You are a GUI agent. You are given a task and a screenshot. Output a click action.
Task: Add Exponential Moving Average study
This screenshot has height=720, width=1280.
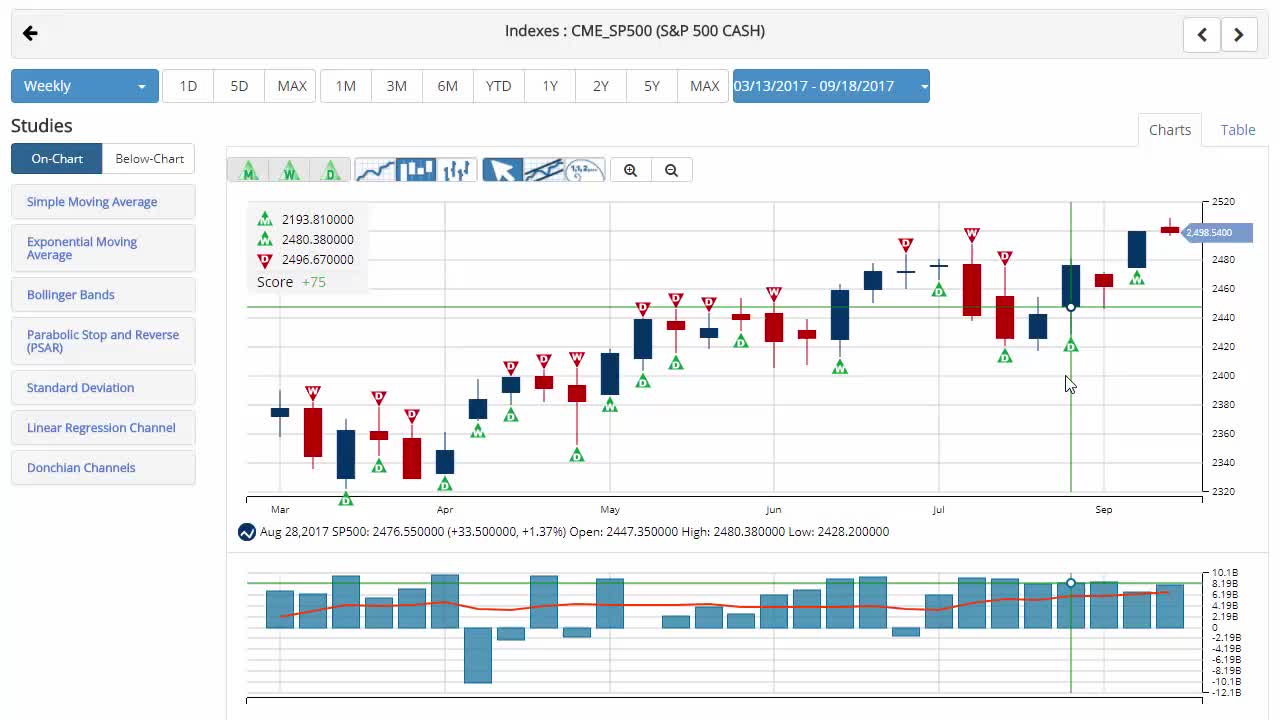point(103,248)
